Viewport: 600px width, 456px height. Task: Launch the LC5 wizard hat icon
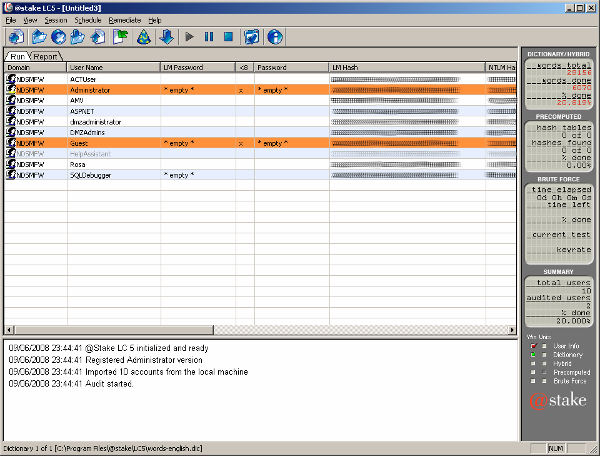tap(144, 37)
